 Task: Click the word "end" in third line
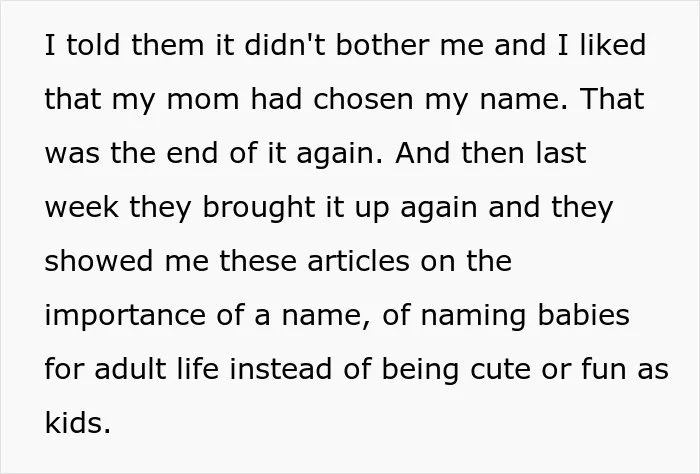(192, 153)
